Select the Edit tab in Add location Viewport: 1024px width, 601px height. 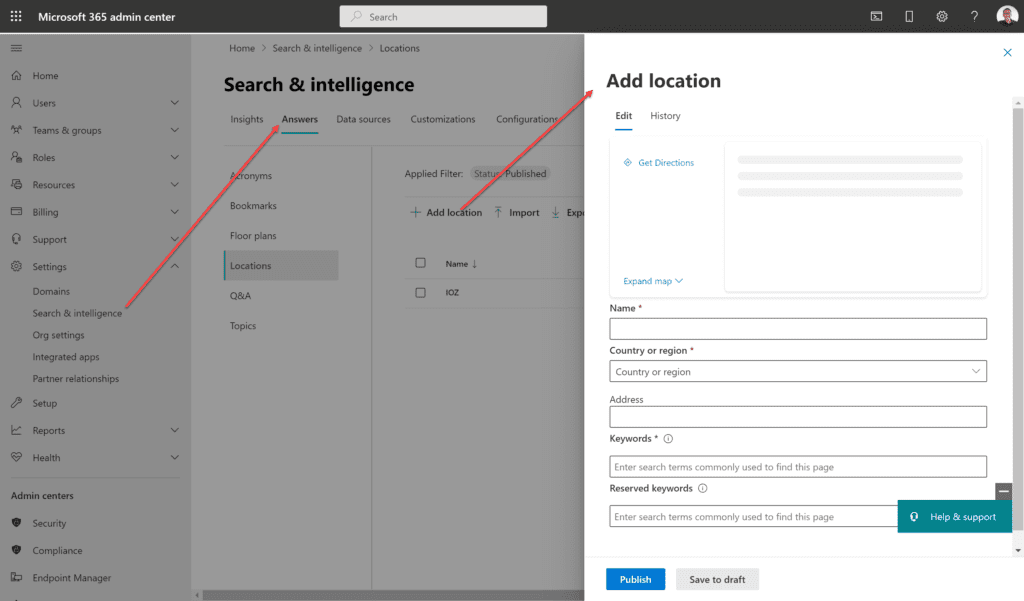click(x=624, y=116)
